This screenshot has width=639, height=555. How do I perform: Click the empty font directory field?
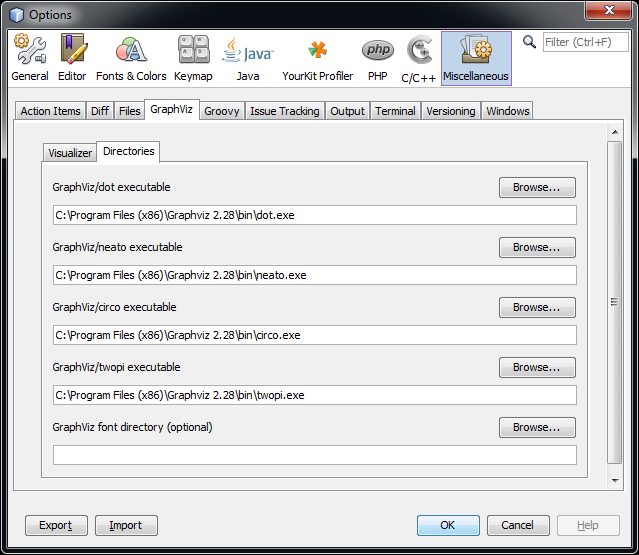point(315,455)
